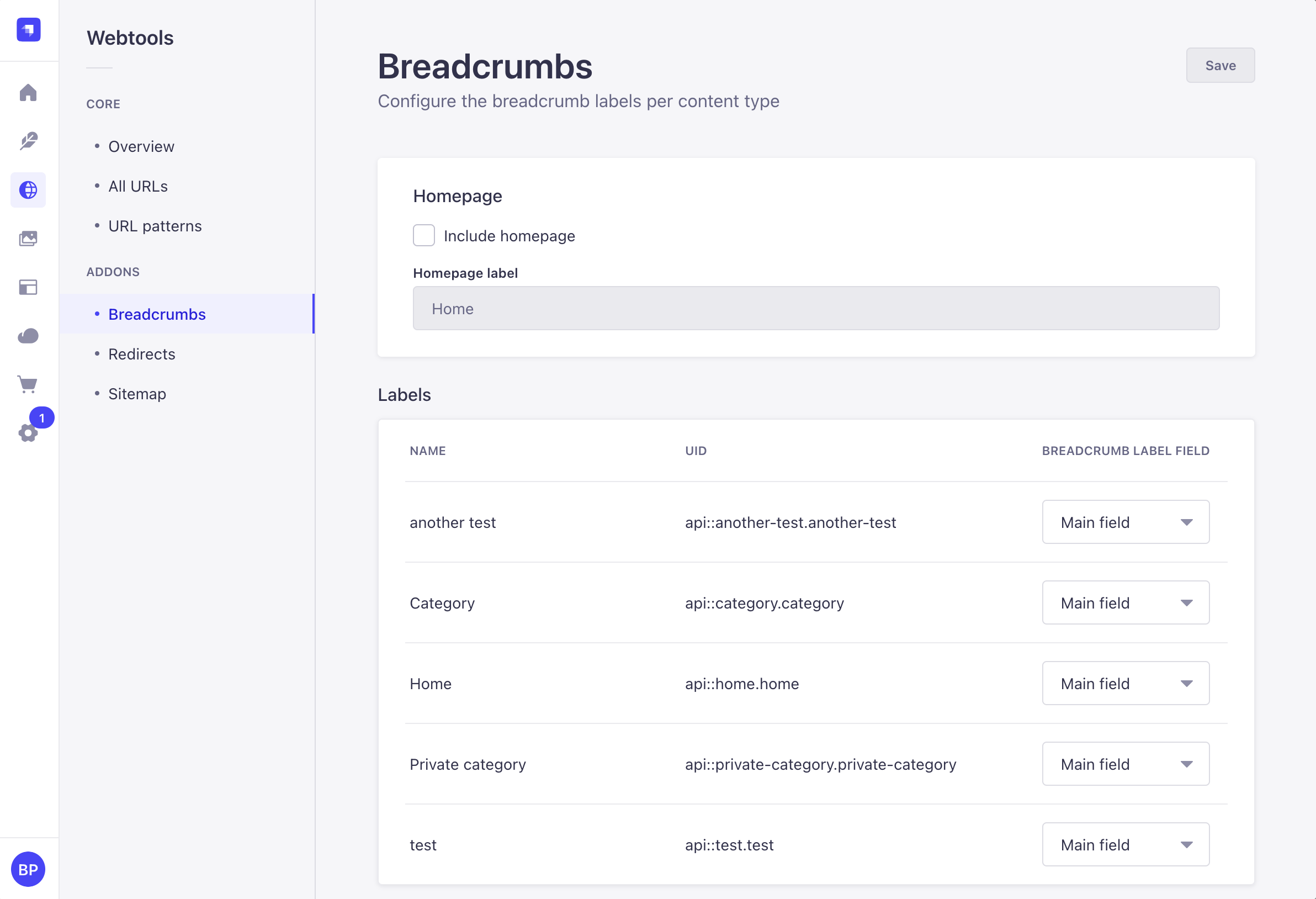This screenshot has width=1316, height=899.
Task: Enable the Include homepage checkbox
Action: [x=423, y=236]
